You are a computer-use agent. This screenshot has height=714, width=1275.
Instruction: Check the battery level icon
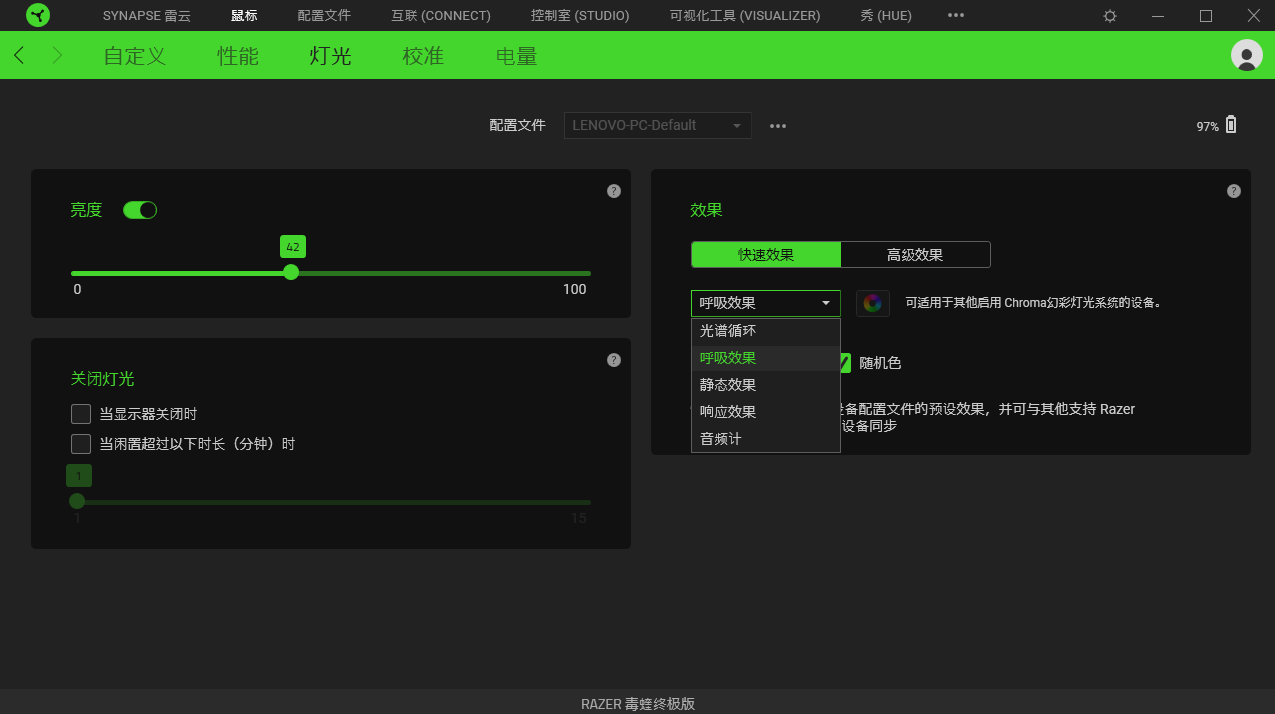[1231, 125]
